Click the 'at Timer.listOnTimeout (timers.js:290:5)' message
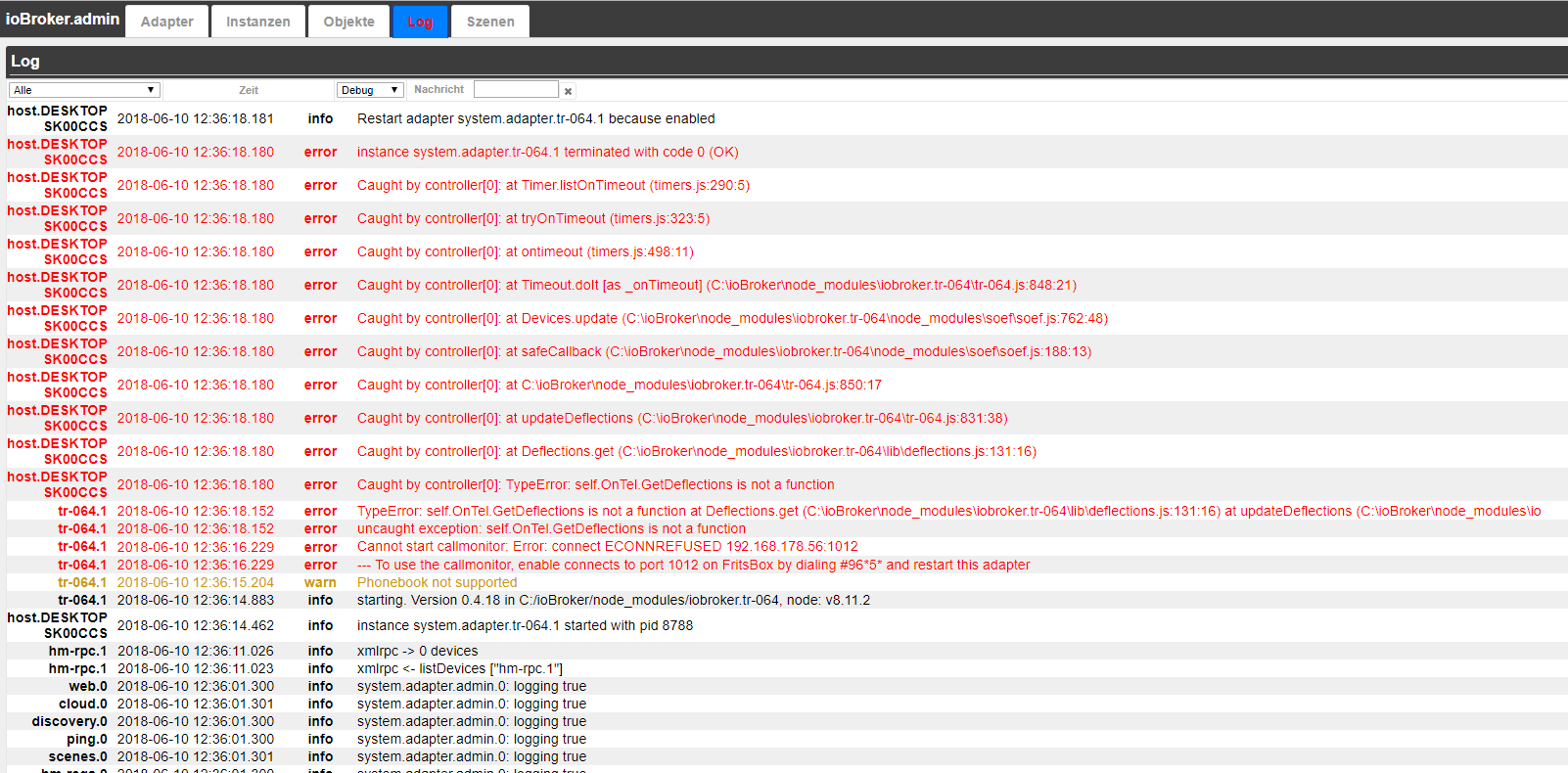Screen dimensions: 1568x773 coord(554,185)
